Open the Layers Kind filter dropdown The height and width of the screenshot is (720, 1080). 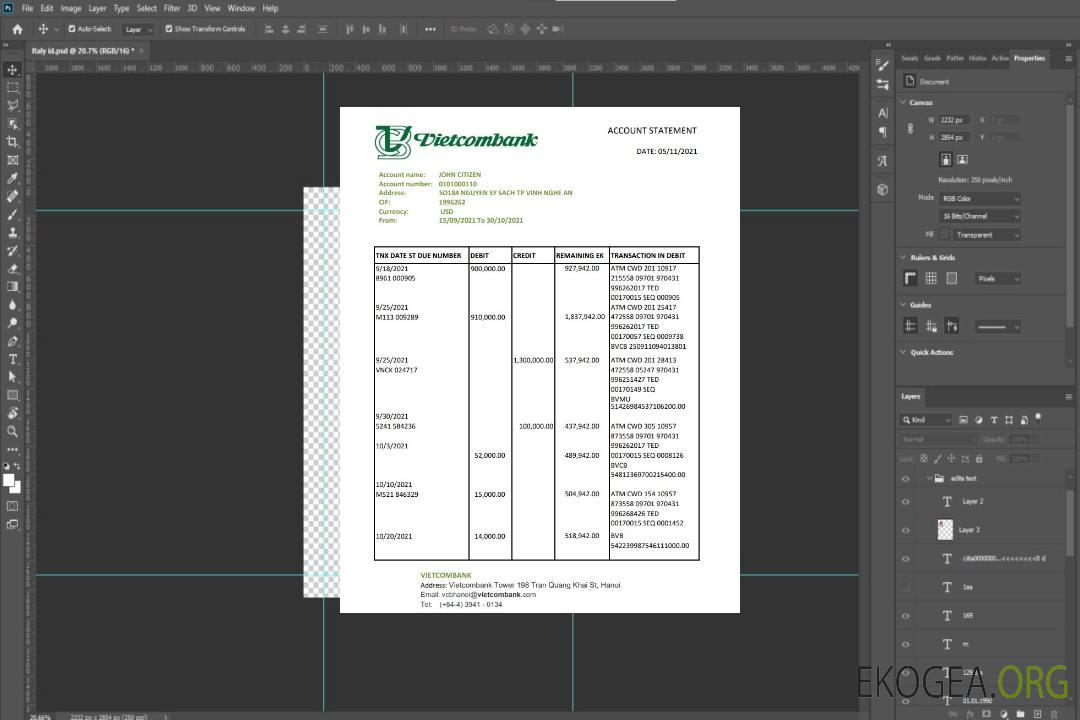[926, 420]
